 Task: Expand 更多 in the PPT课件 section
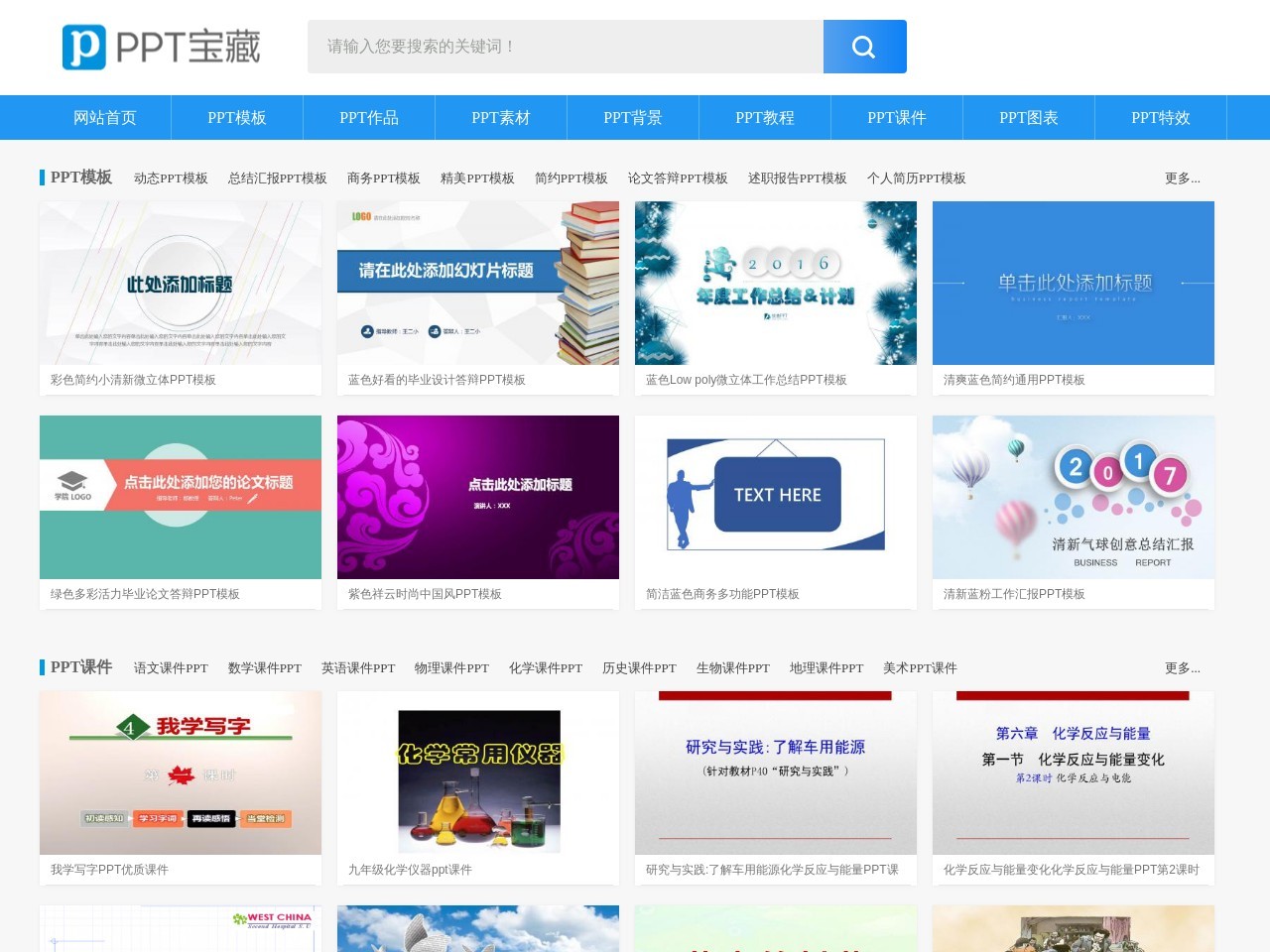[x=1182, y=668]
